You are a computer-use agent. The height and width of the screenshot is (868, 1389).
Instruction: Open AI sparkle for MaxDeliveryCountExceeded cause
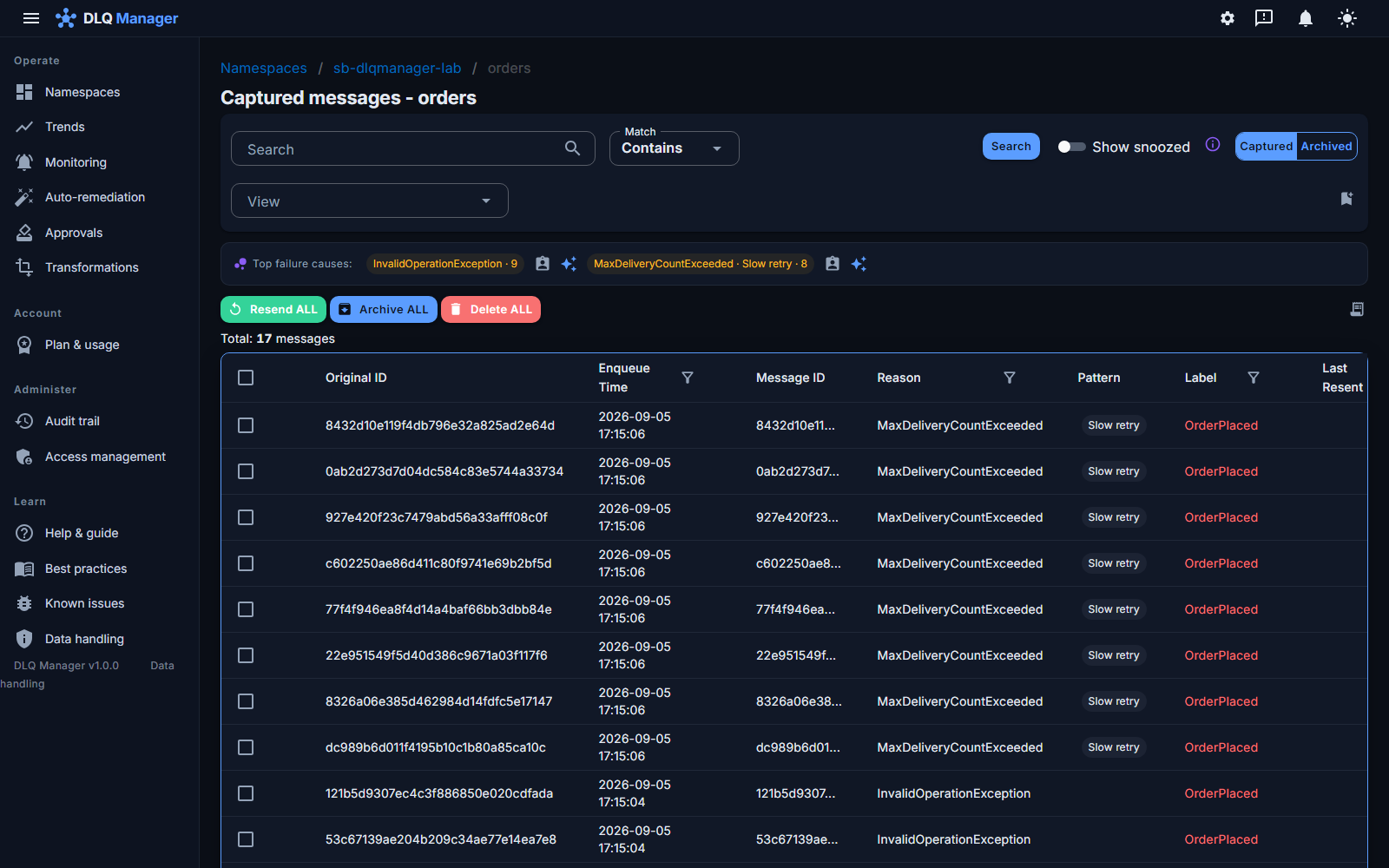(859, 264)
